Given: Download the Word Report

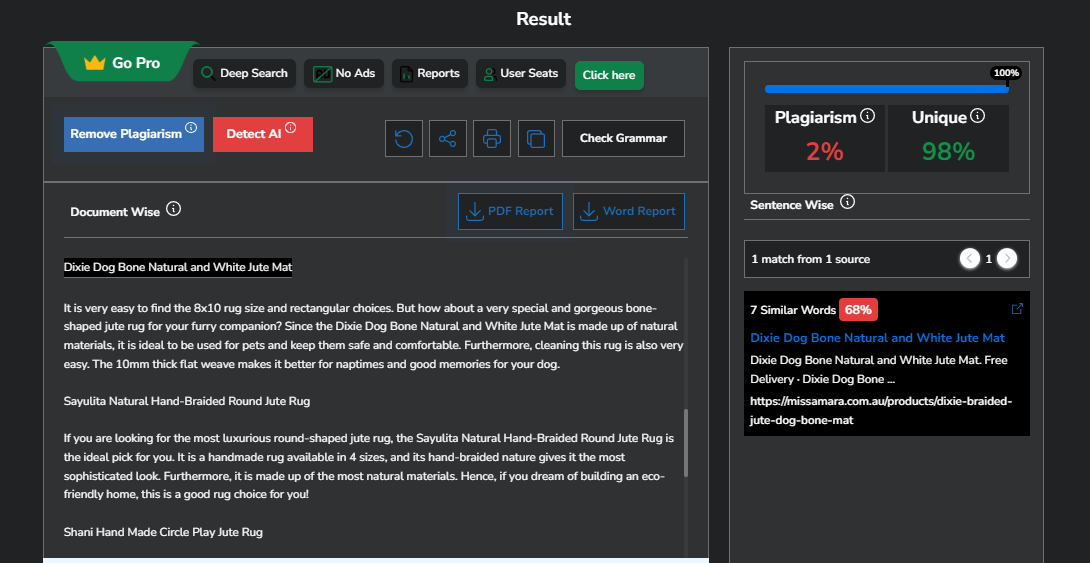Looking at the screenshot, I should (629, 211).
